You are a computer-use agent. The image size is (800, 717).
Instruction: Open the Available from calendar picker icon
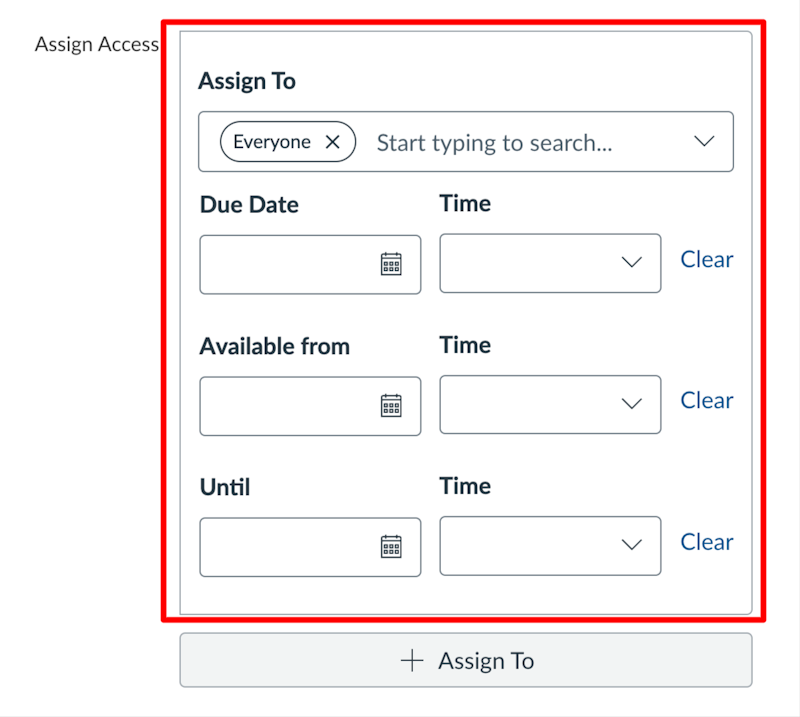(x=391, y=406)
